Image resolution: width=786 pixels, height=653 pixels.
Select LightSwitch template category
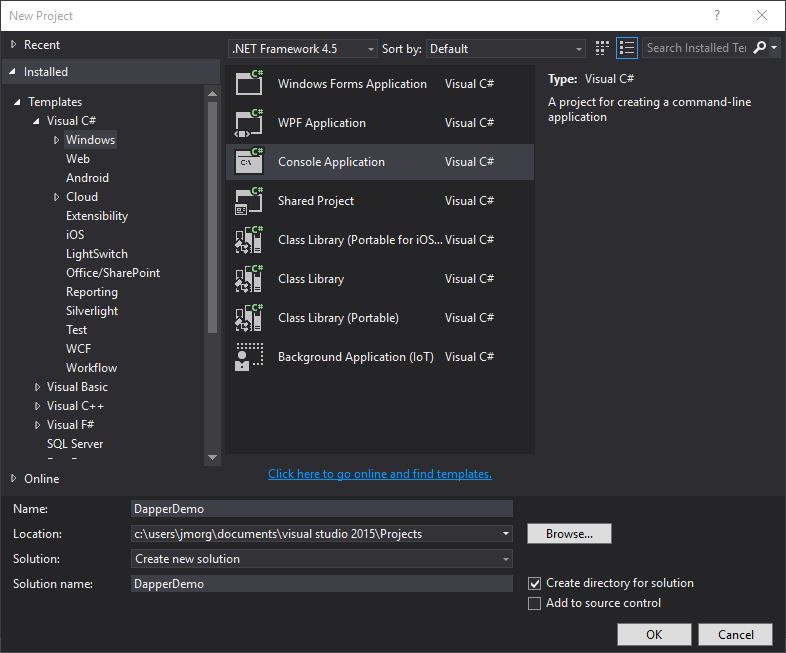97,254
